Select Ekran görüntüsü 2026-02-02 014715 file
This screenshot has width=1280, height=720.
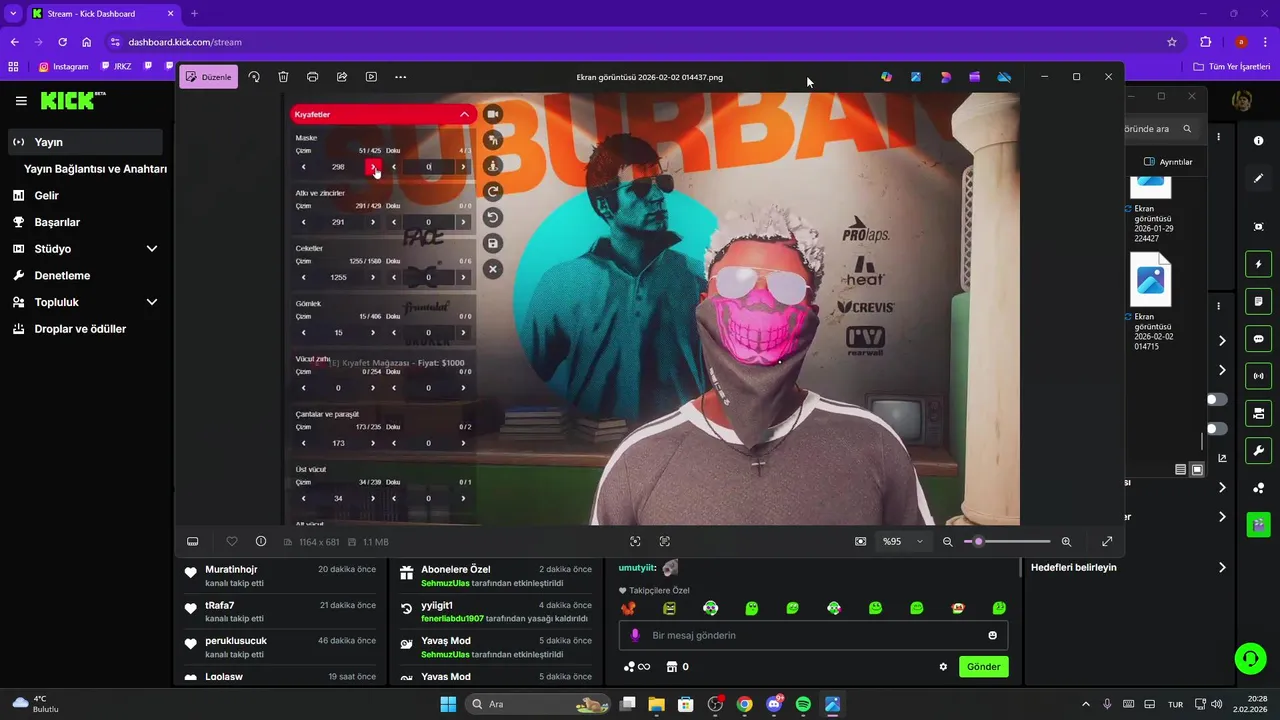[1151, 300]
